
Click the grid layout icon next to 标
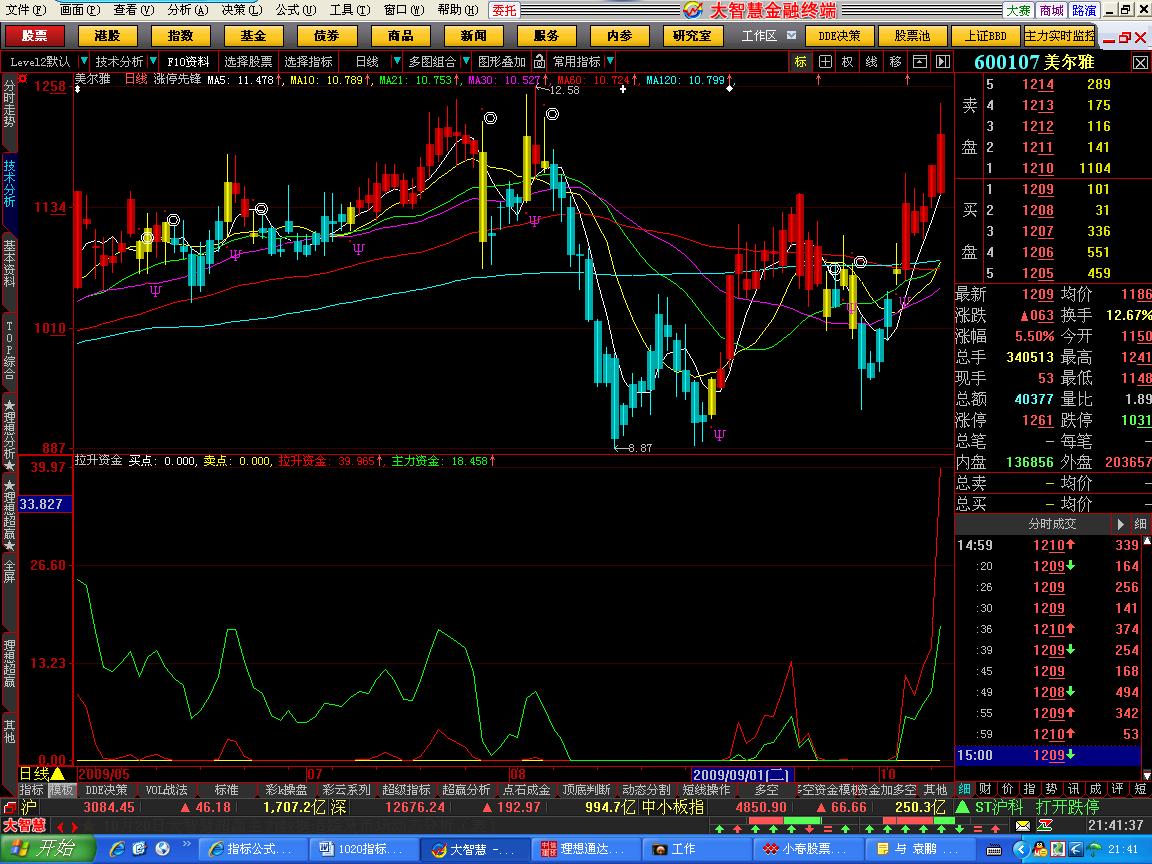(x=825, y=62)
